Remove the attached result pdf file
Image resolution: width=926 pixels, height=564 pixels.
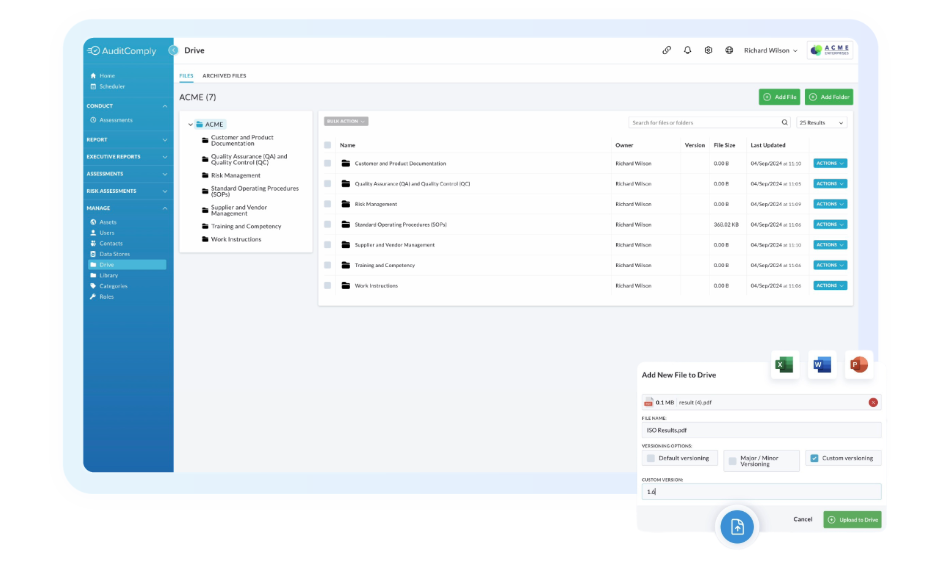(873, 402)
